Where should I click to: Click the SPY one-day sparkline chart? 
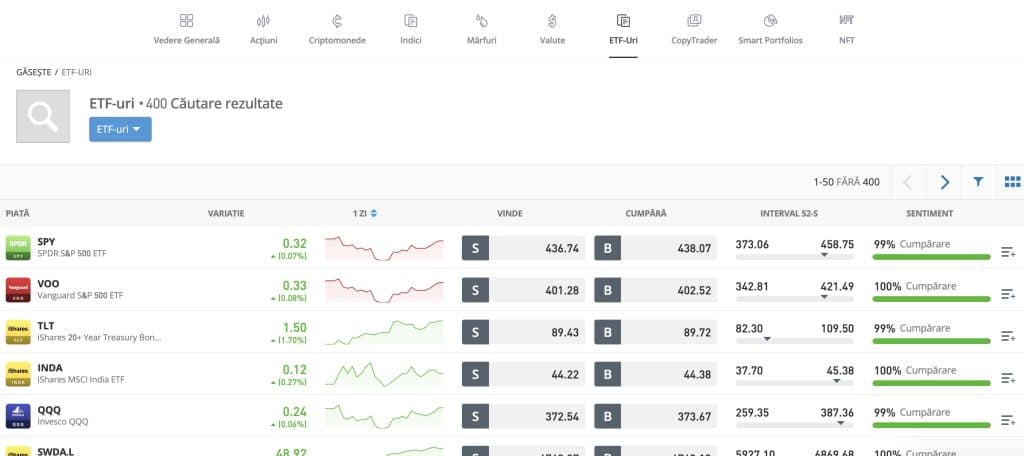[x=384, y=248]
